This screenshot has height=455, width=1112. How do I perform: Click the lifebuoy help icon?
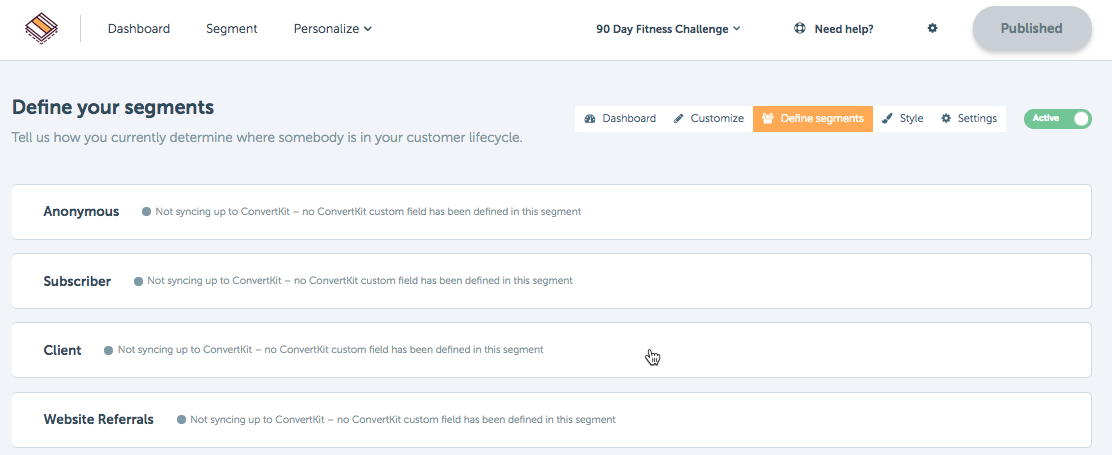click(800, 29)
